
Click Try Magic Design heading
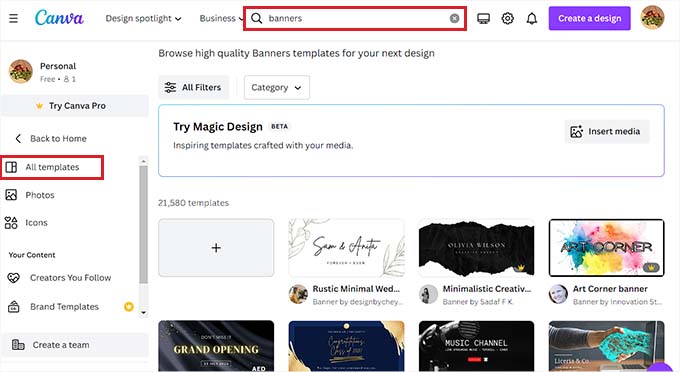tap(218, 127)
